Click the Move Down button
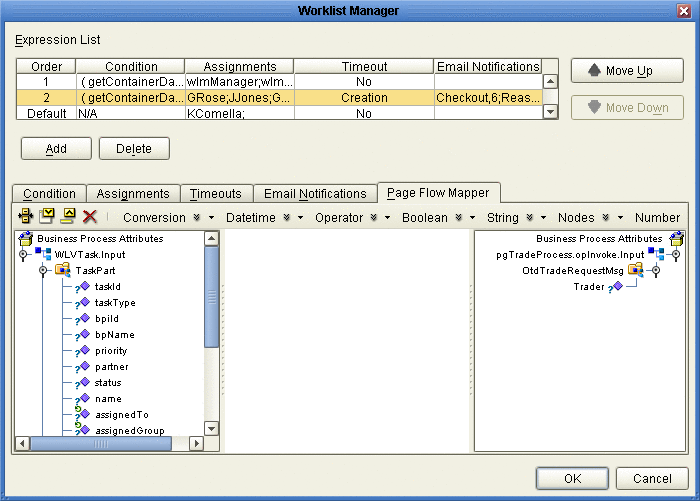Image resolution: width=700 pixels, height=501 pixels. coord(627,108)
